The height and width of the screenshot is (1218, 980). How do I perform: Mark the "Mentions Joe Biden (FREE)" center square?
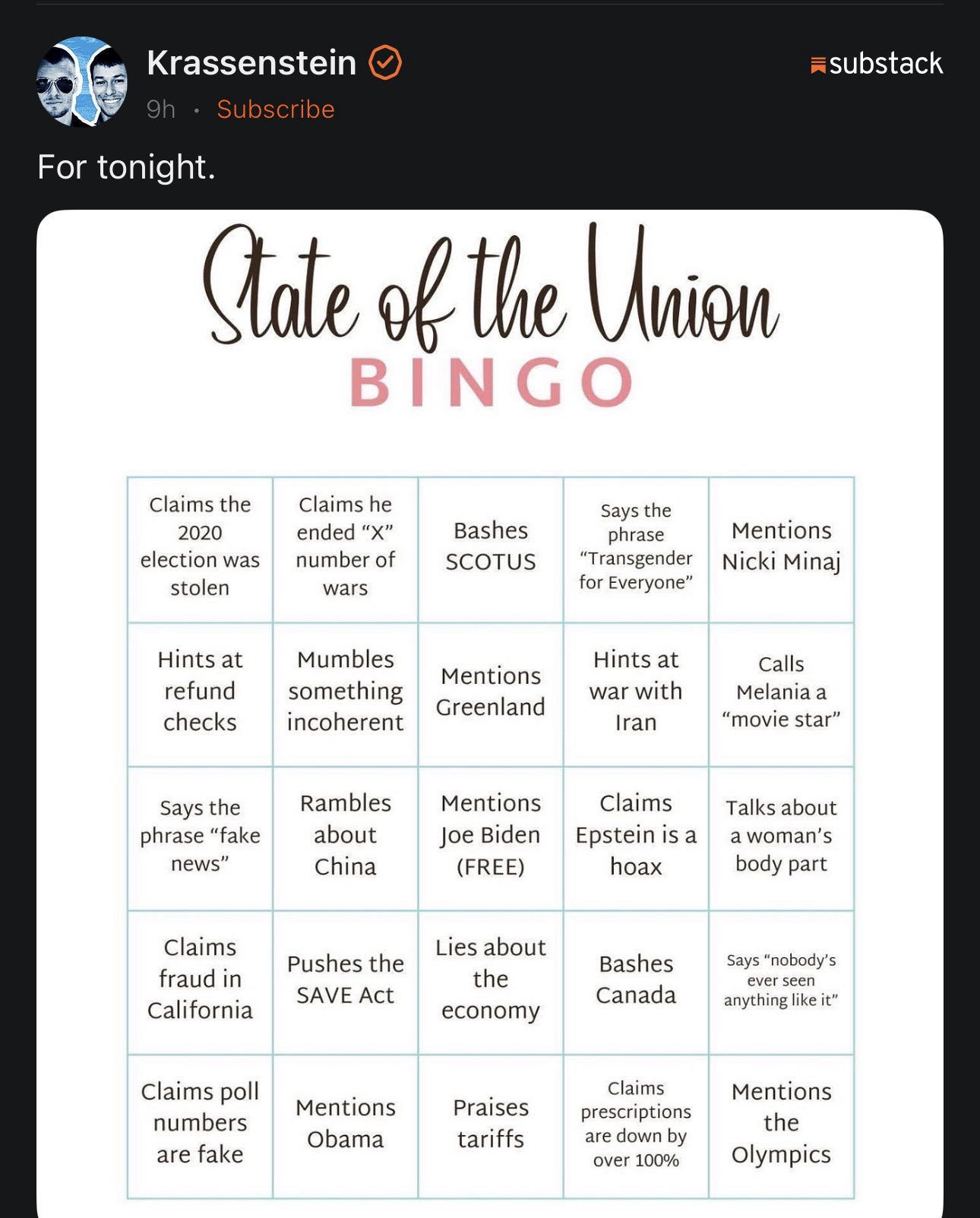[x=491, y=835]
